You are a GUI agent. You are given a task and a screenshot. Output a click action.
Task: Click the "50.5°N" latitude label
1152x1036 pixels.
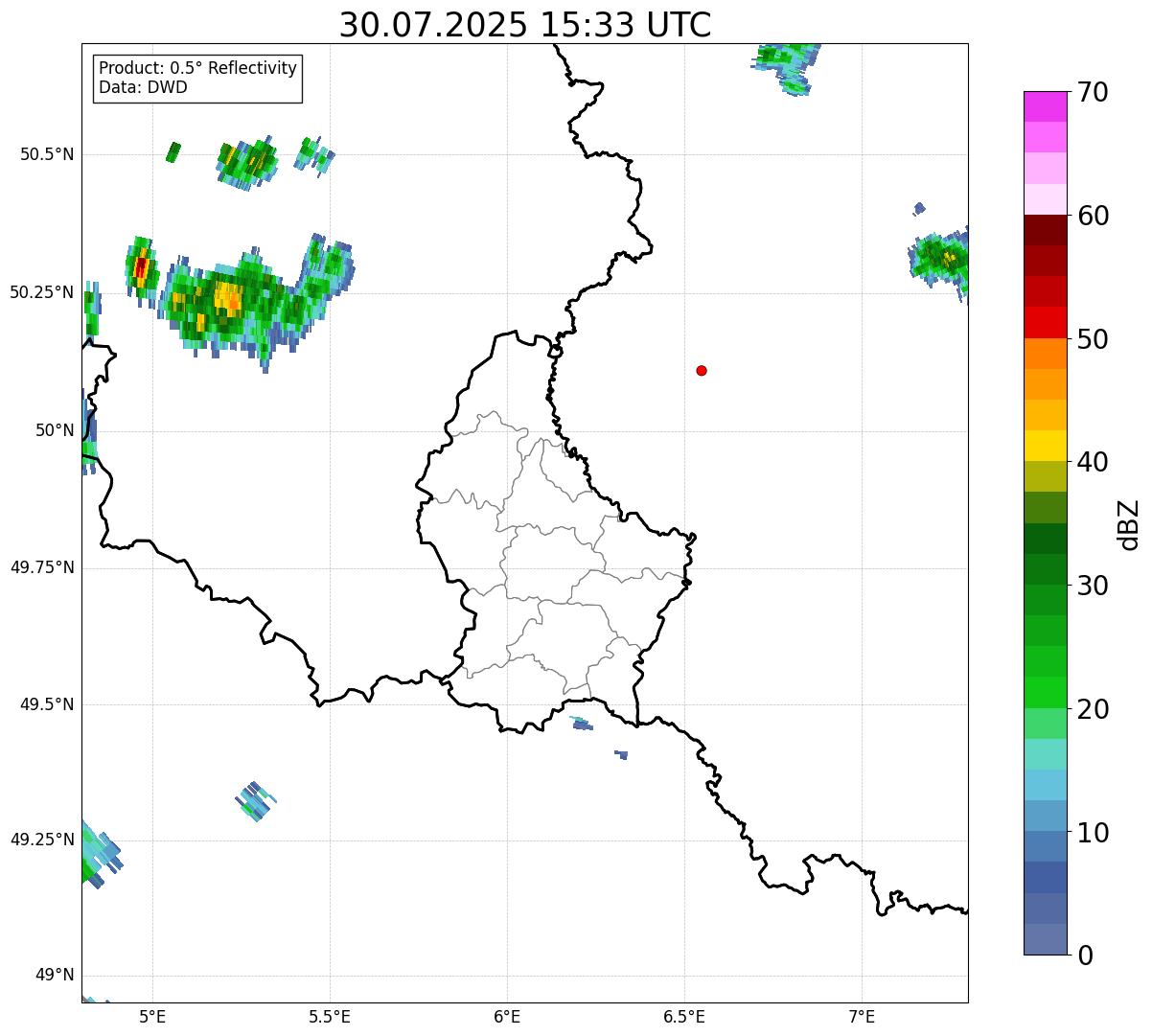(x=47, y=154)
